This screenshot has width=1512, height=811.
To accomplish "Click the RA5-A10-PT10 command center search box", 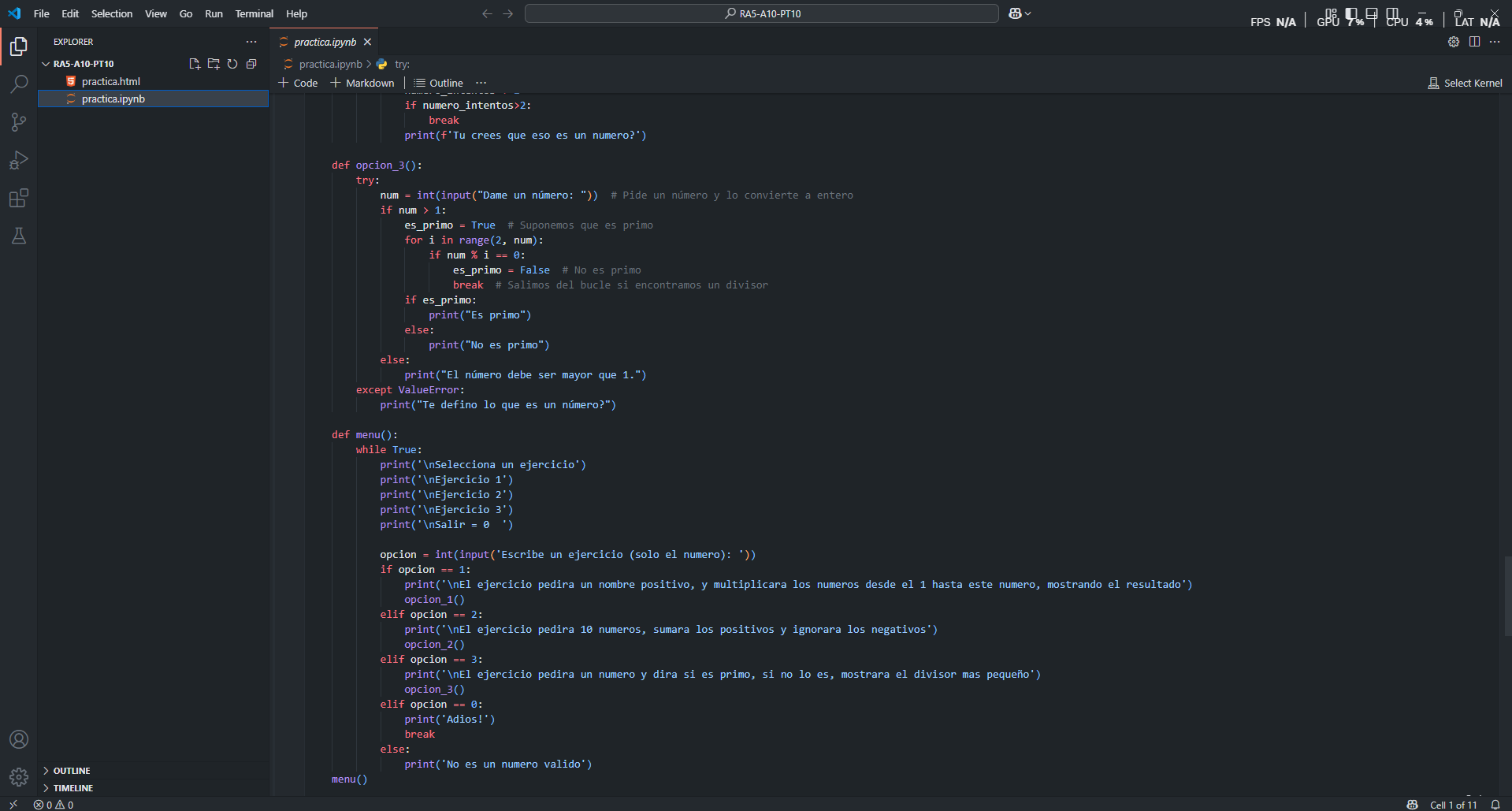I will [762, 13].
